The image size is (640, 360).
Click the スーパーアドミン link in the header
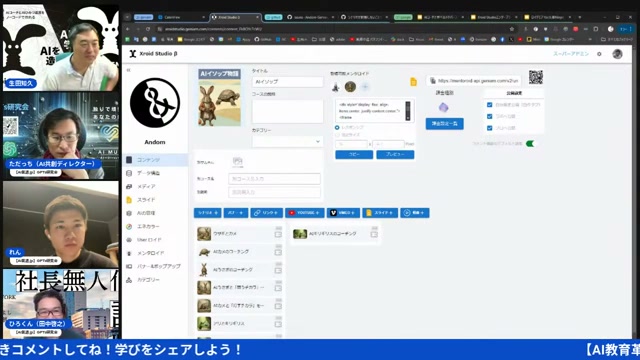coord(571,54)
